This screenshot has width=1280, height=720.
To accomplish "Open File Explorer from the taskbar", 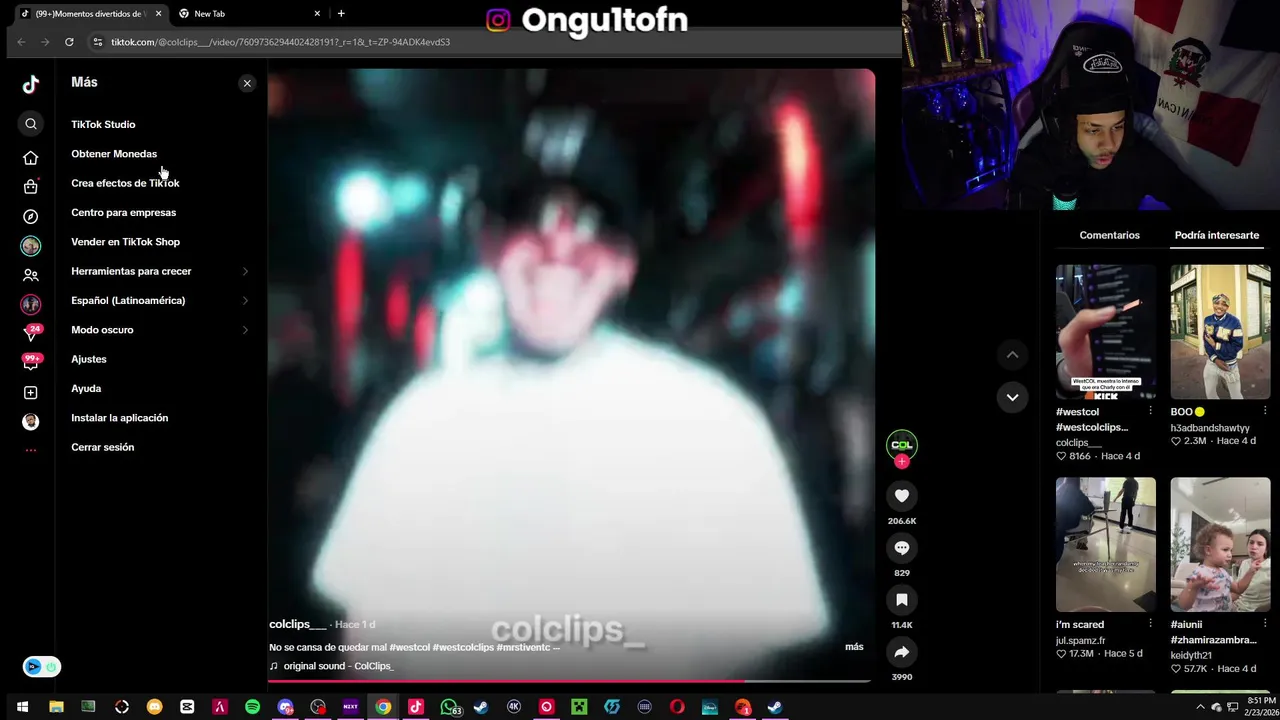I will (x=56, y=707).
